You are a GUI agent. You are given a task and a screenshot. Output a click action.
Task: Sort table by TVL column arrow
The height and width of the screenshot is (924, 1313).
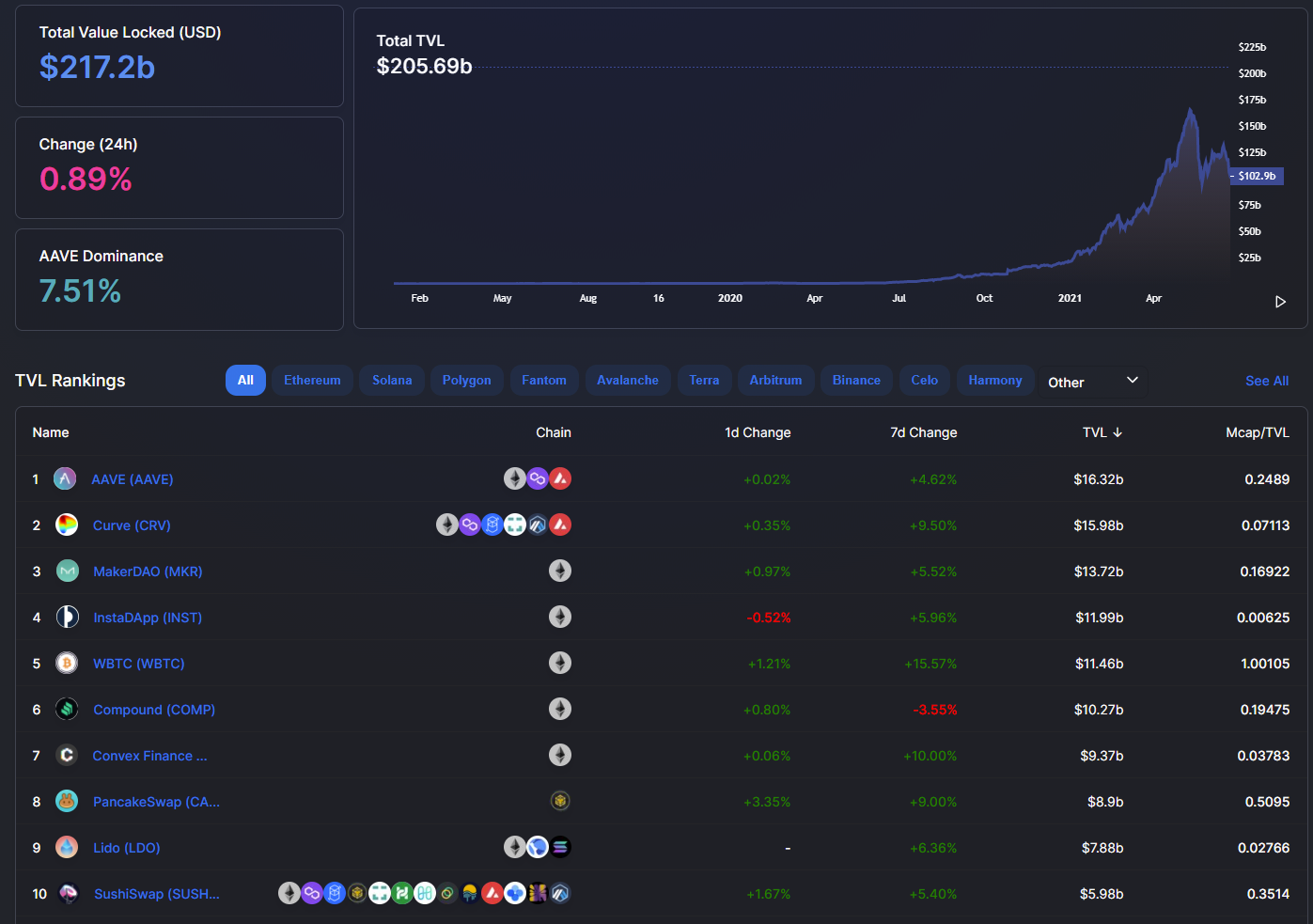pos(1118,432)
